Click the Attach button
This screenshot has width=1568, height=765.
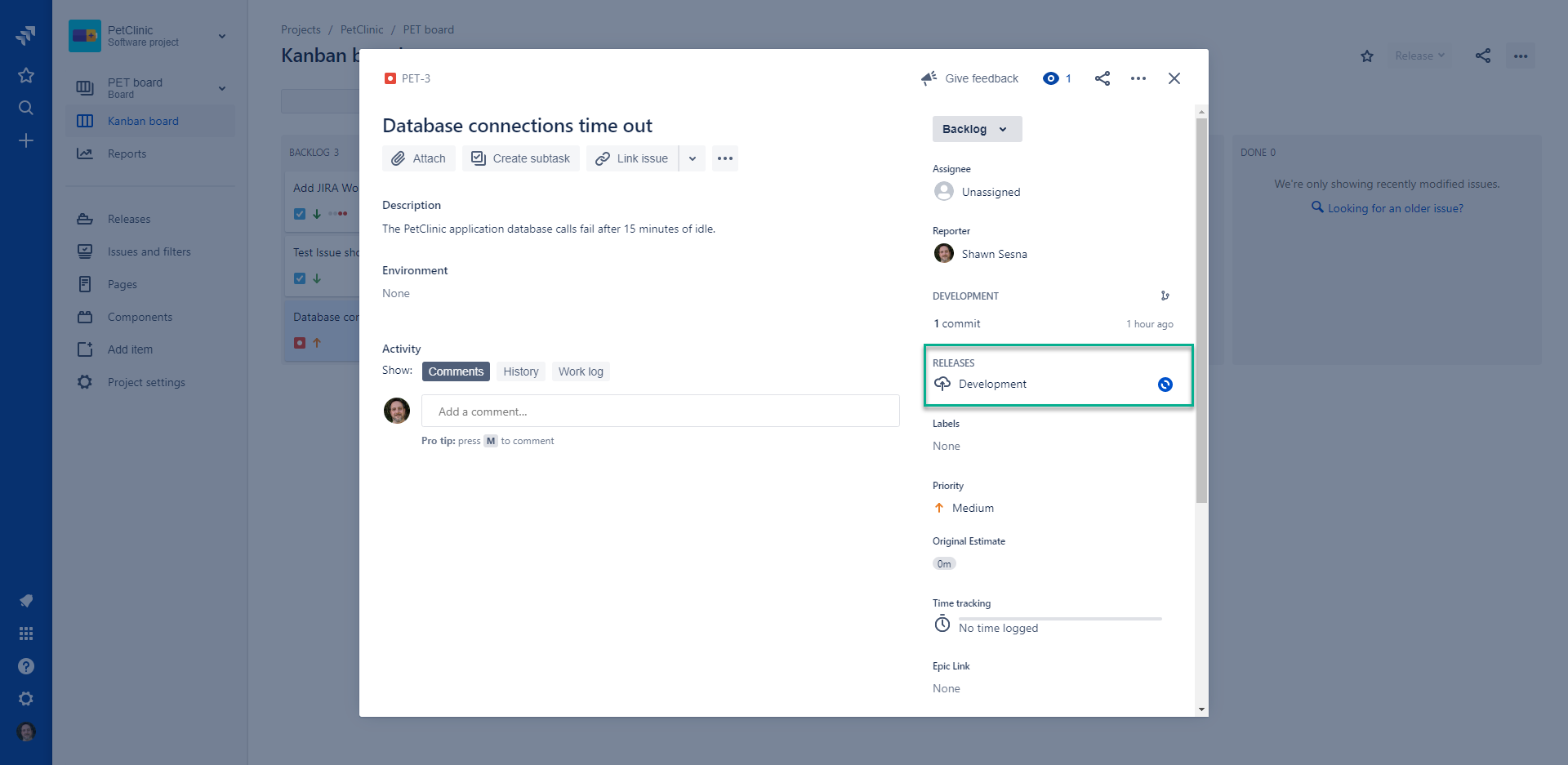coord(418,158)
